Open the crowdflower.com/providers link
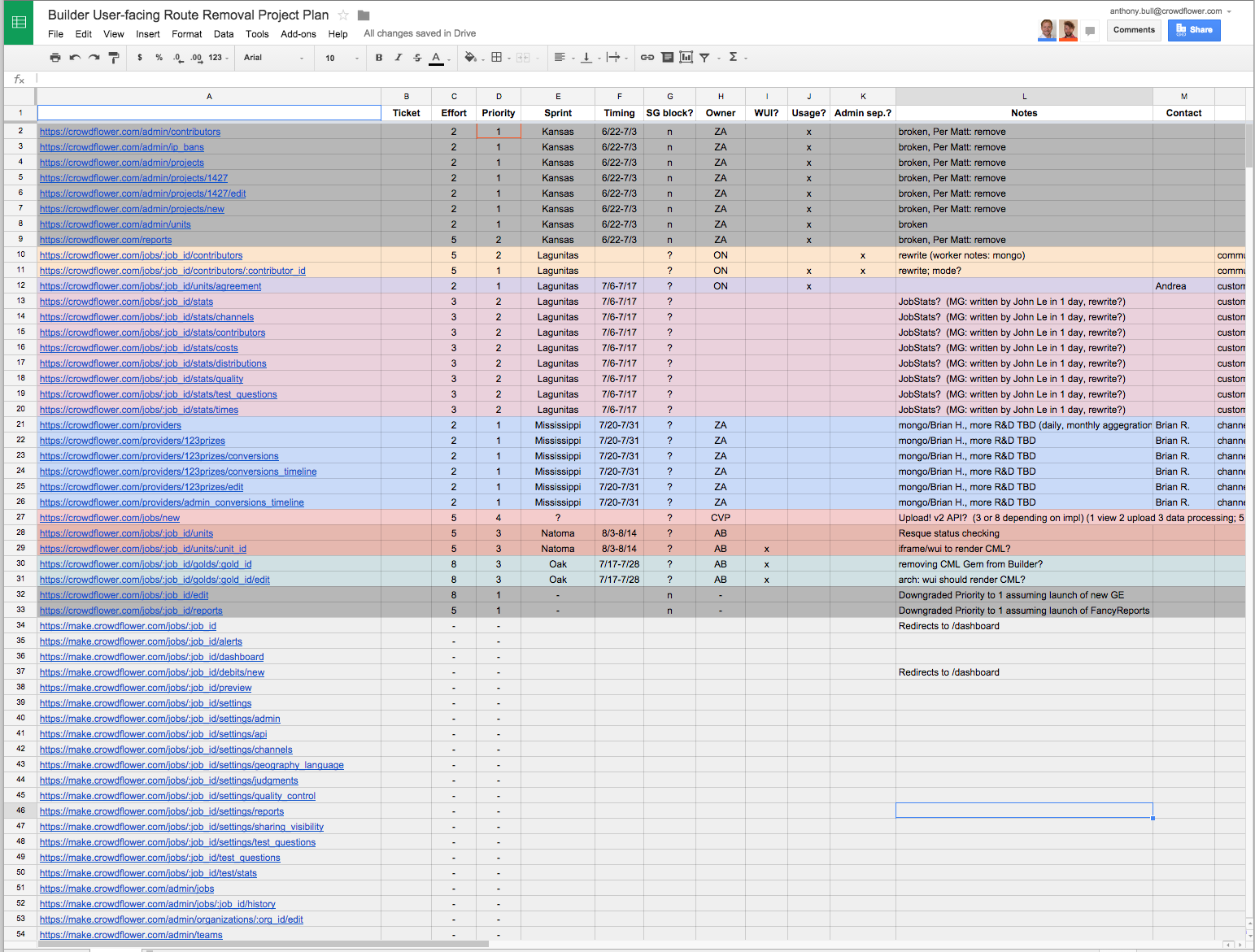This screenshot has width=1255, height=952. tap(111, 425)
